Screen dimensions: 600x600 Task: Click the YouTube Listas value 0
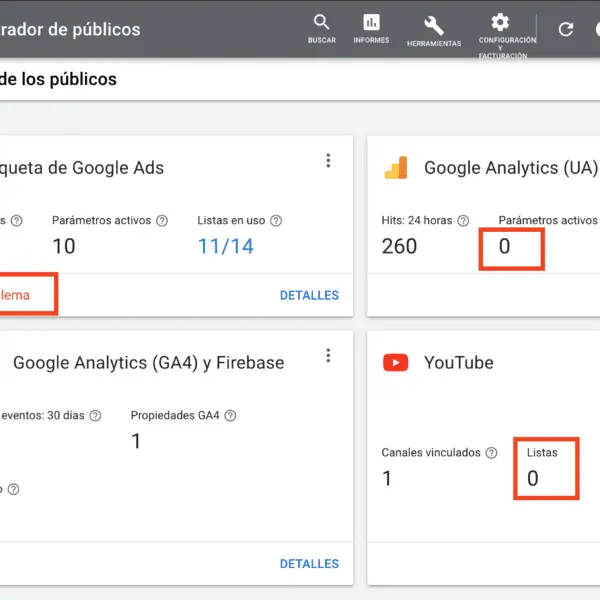[x=533, y=478]
